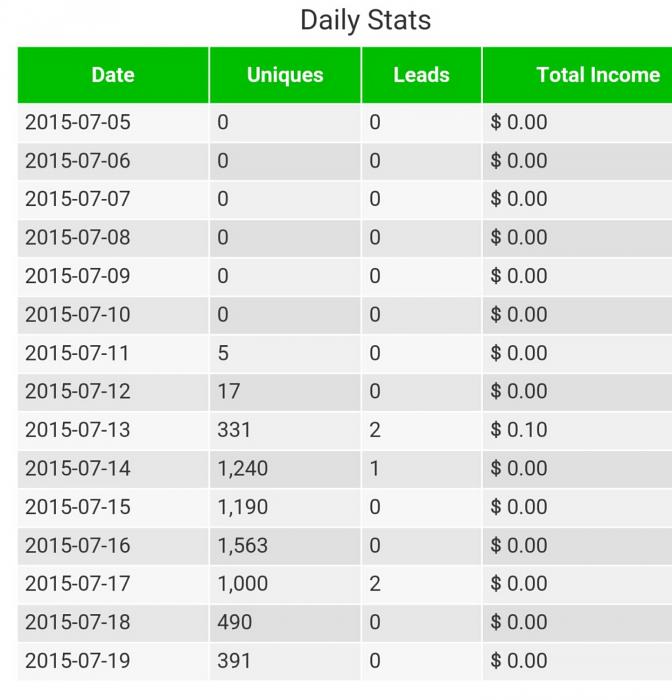Sort by the Uniques column header

[x=285, y=75]
